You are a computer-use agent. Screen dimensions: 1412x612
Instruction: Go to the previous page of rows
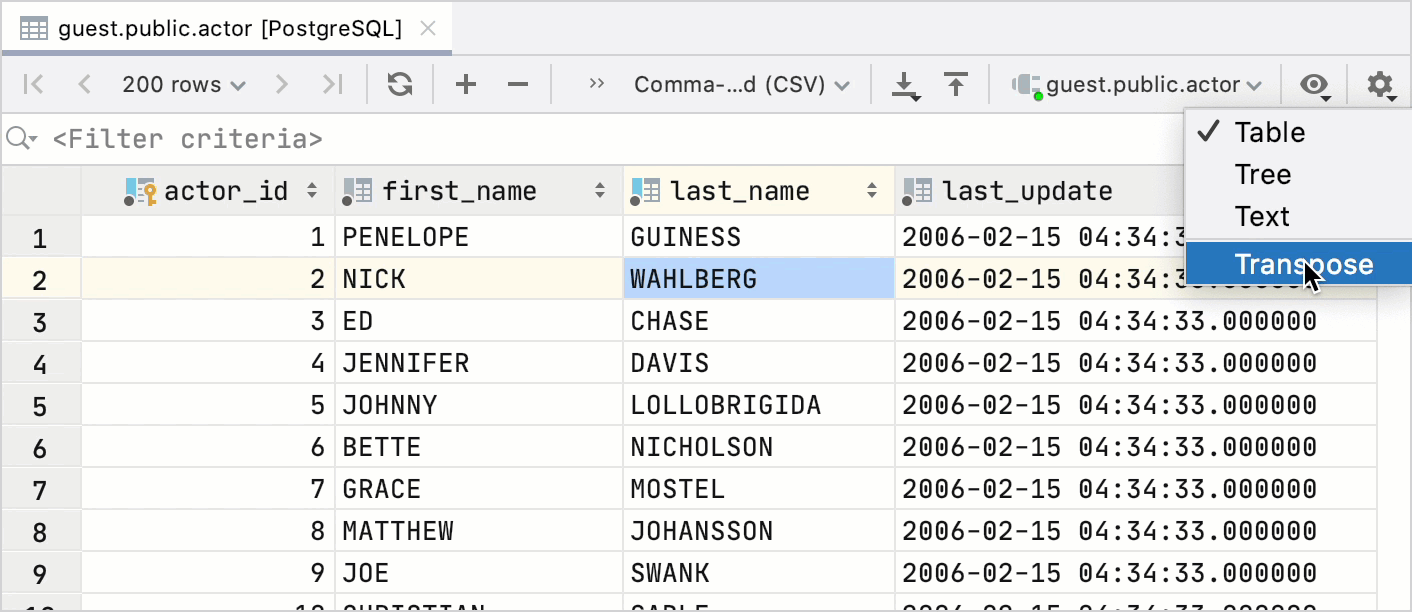[84, 84]
